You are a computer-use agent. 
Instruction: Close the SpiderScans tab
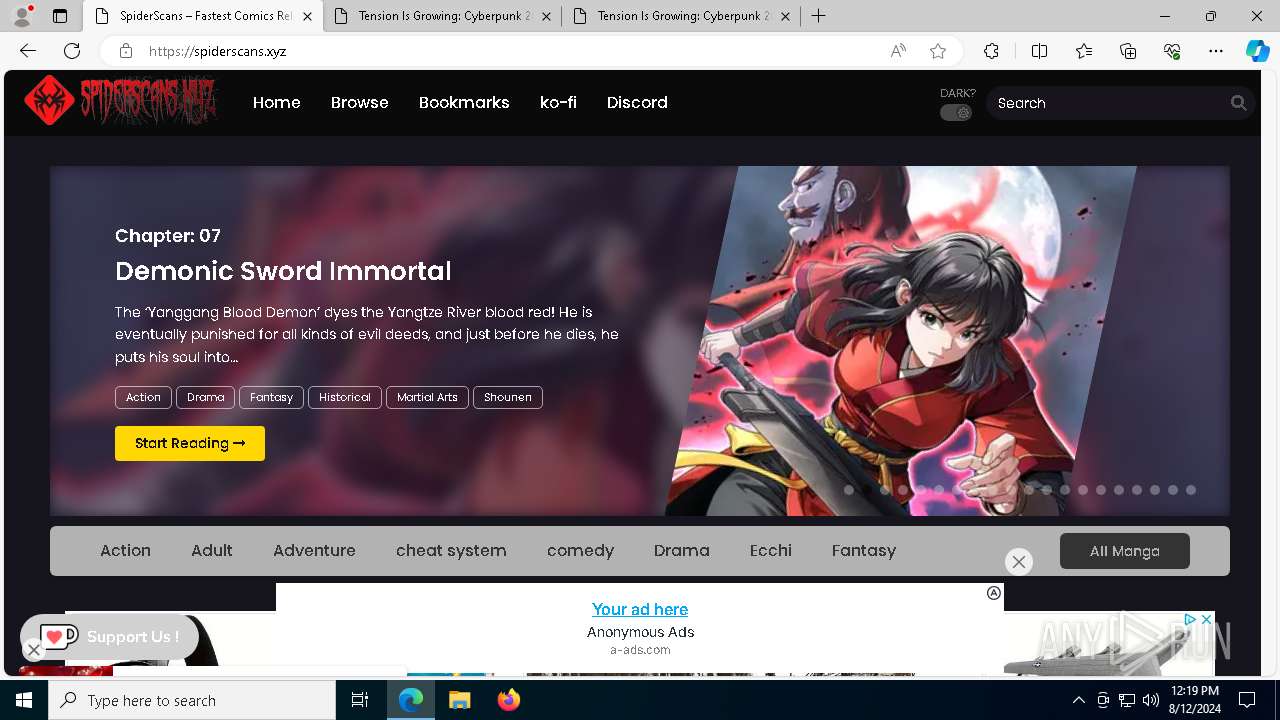(x=307, y=16)
